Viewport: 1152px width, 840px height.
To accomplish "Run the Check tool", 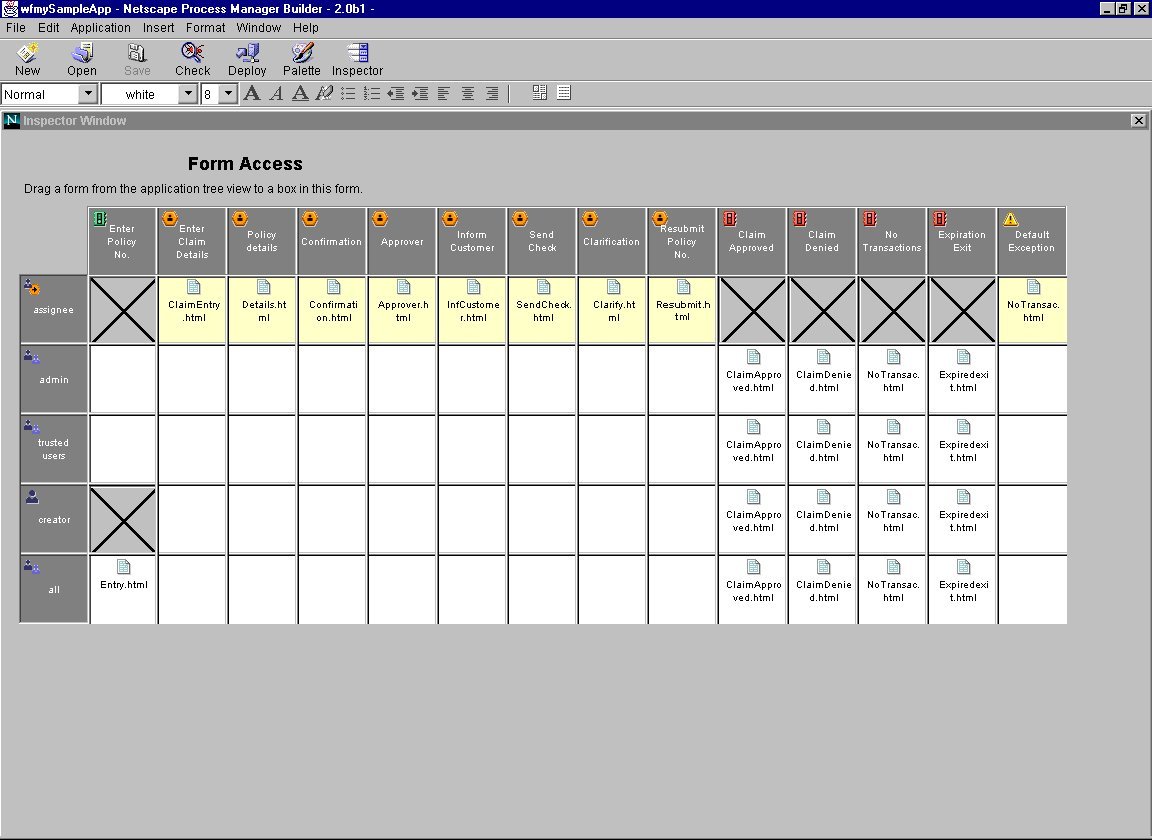I will 192,59.
